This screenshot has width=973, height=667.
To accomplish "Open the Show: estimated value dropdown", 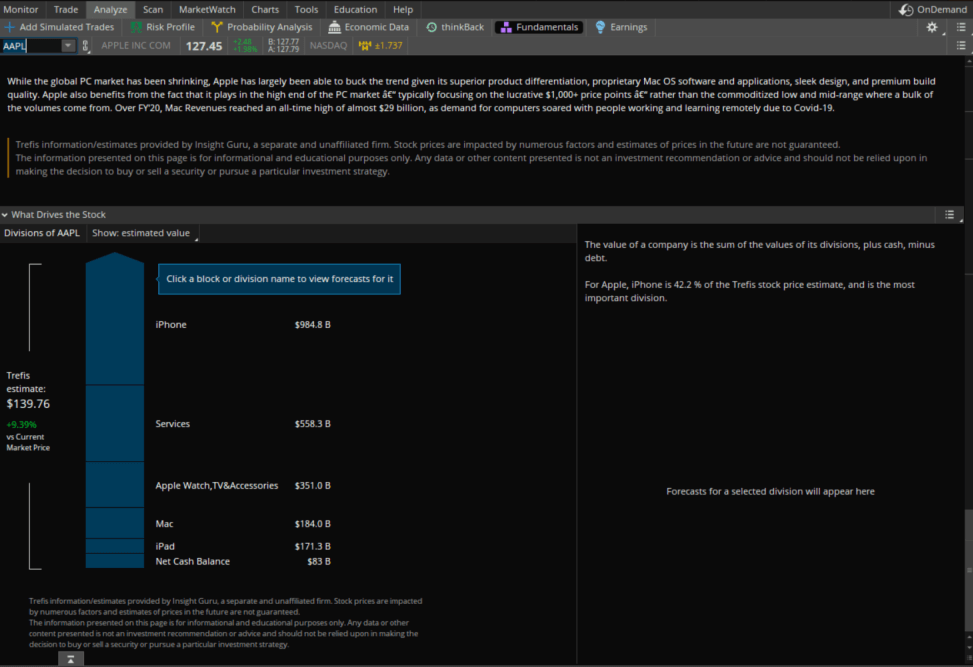I will pos(143,233).
